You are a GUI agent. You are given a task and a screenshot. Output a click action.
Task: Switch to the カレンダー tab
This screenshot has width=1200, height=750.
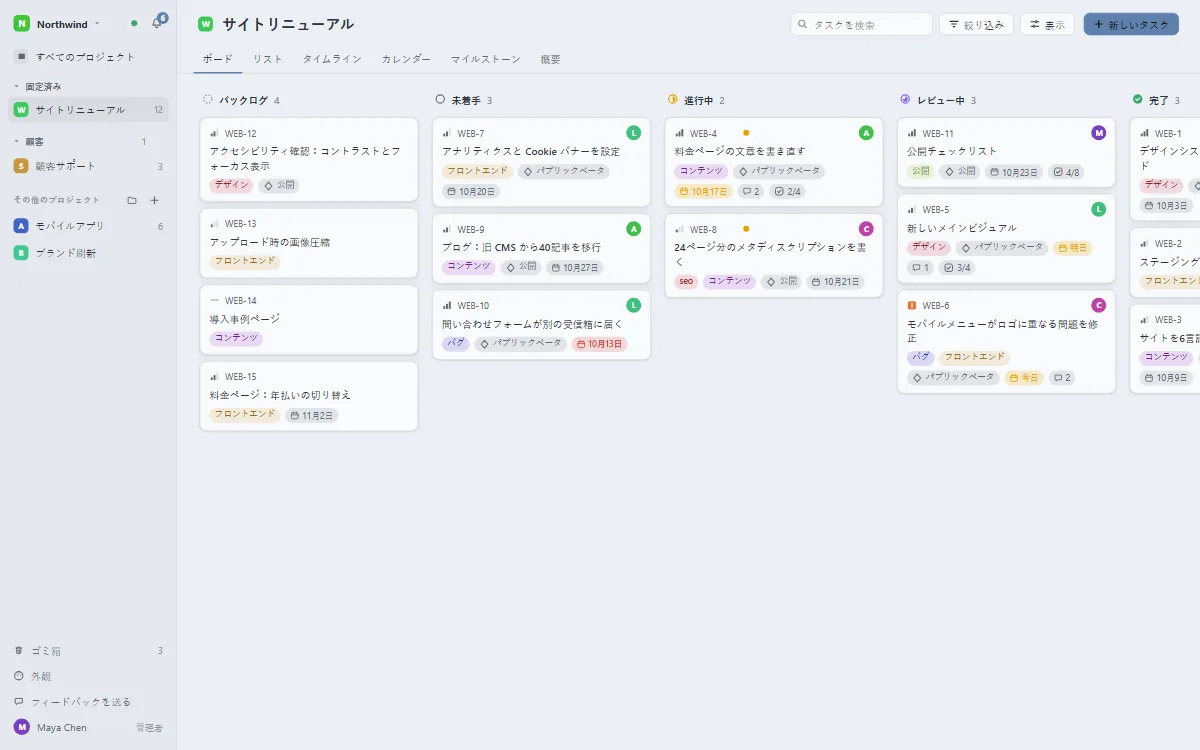tap(406, 59)
